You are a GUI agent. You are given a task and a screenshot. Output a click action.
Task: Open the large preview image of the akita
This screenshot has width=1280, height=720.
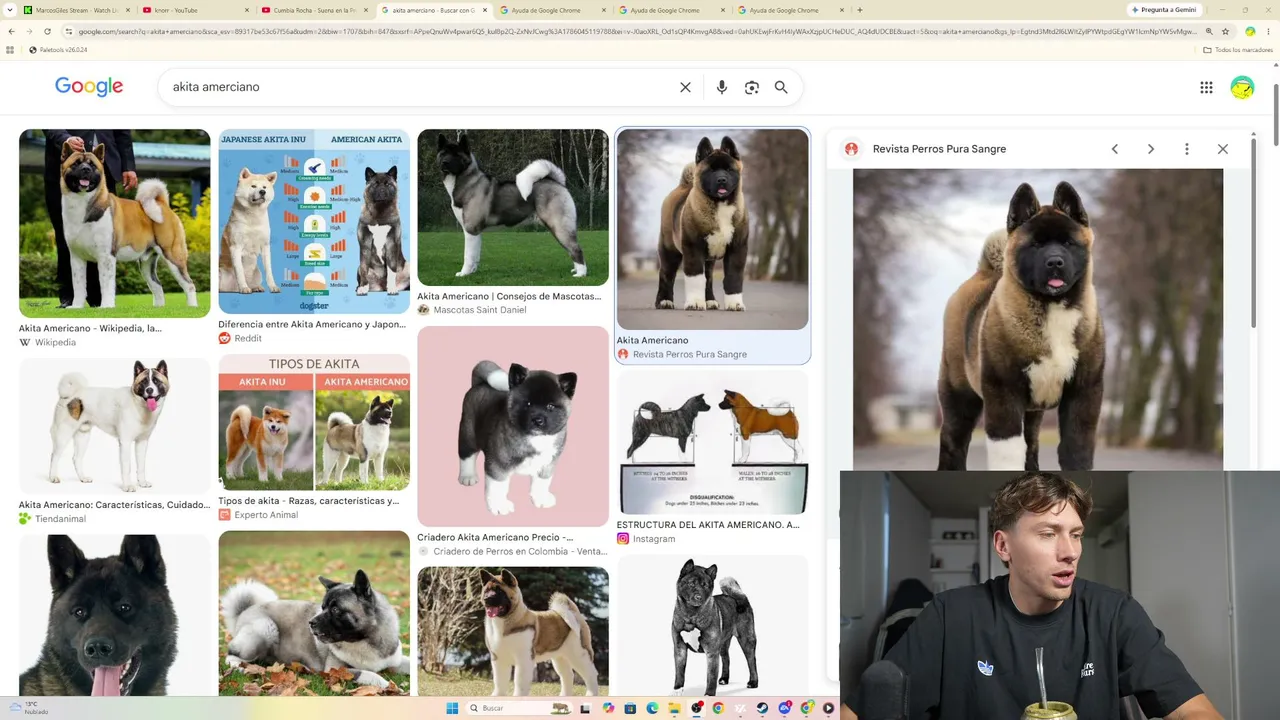[1038, 319]
